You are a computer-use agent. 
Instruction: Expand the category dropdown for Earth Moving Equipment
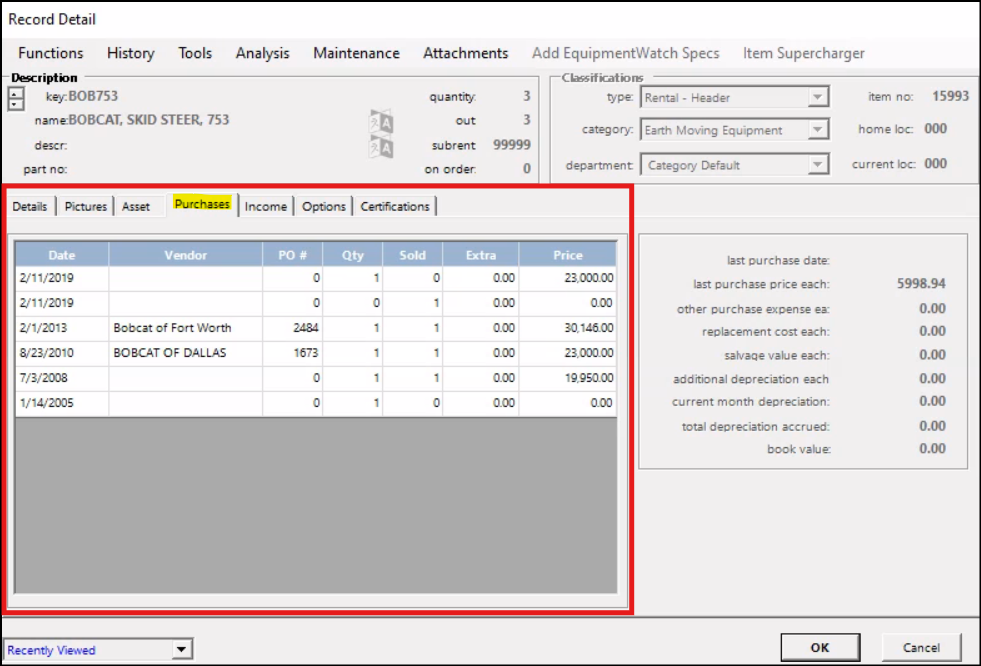(818, 130)
